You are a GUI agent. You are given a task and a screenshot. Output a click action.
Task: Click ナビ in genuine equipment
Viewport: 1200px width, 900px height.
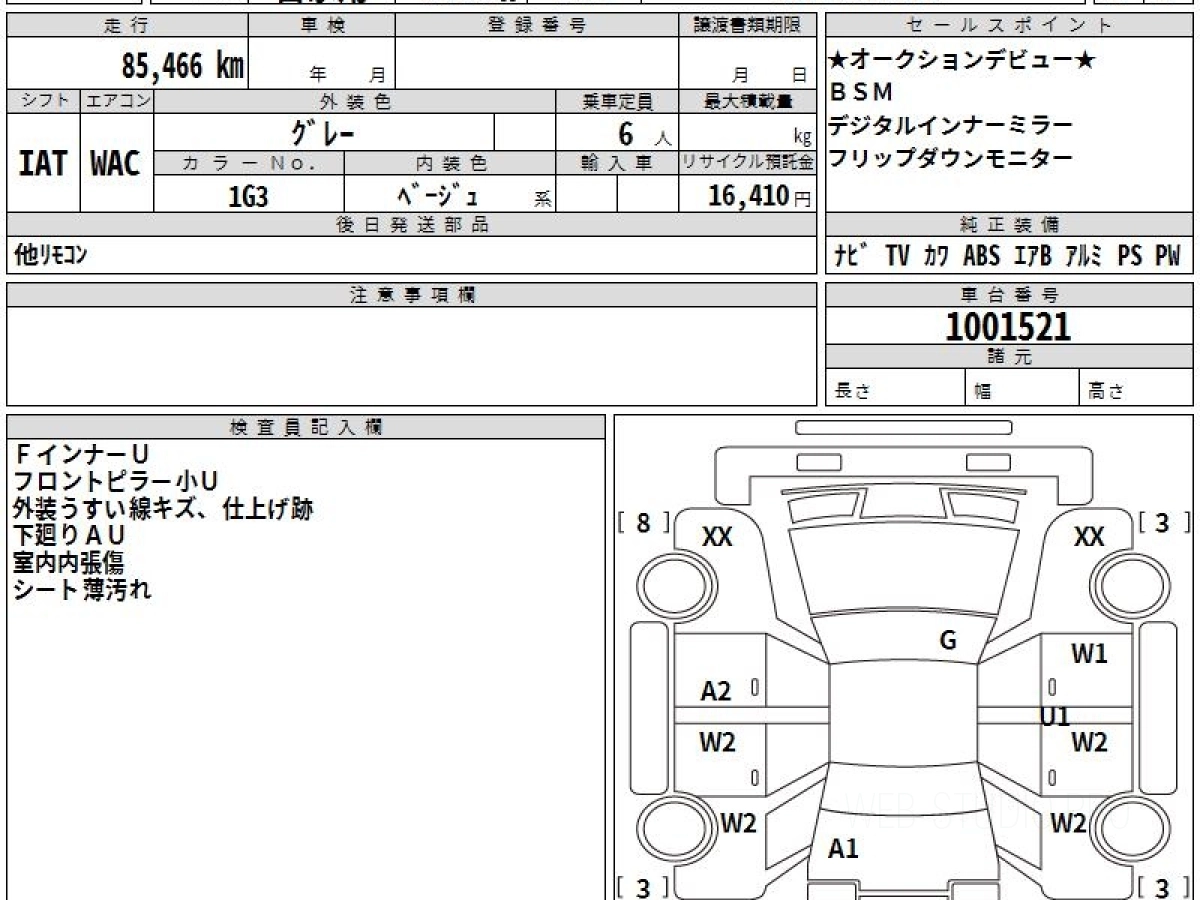[852, 256]
